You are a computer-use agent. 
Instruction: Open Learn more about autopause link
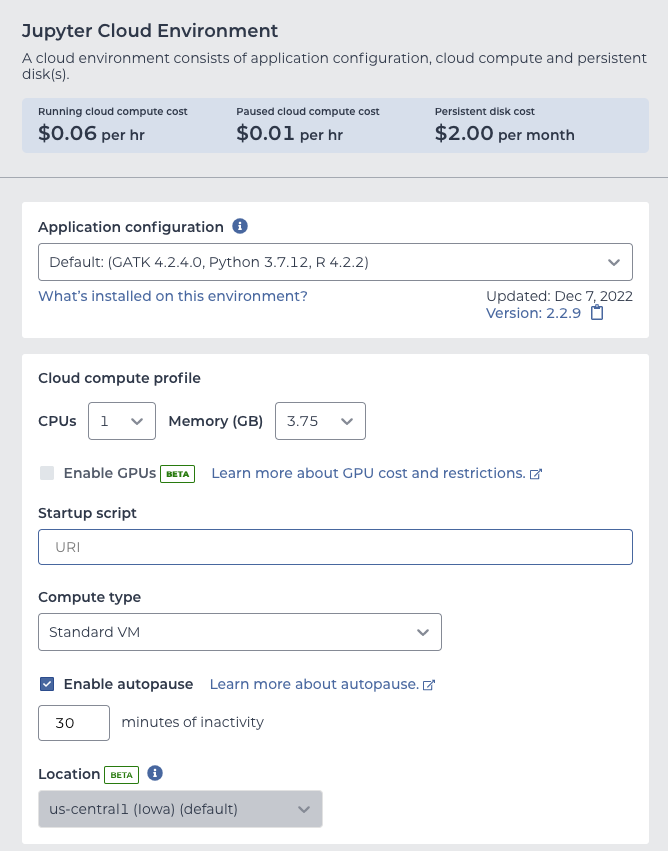tap(314, 684)
